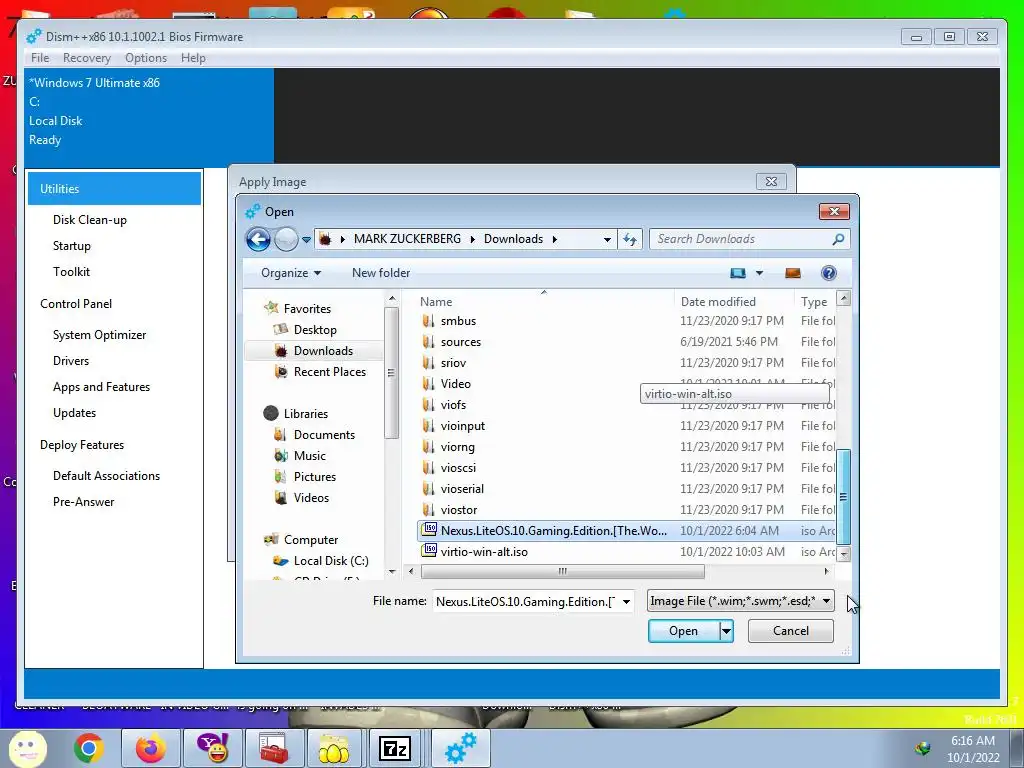Select the Libraries node
The width and height of the screenshot is (1024, 768).
tap(305, 413)
